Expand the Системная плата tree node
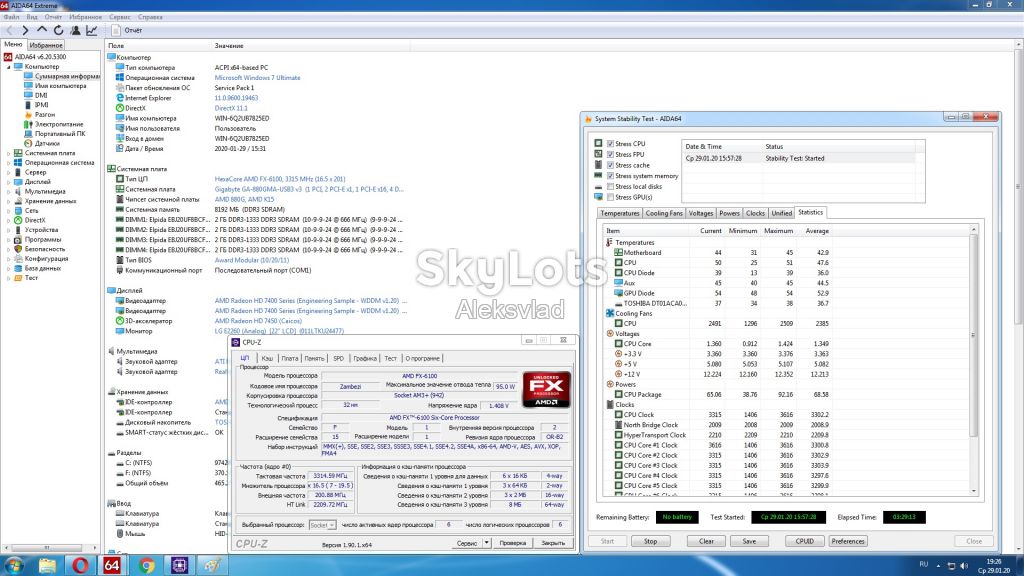Screen dimensions: 1024x576 point(8,153)
